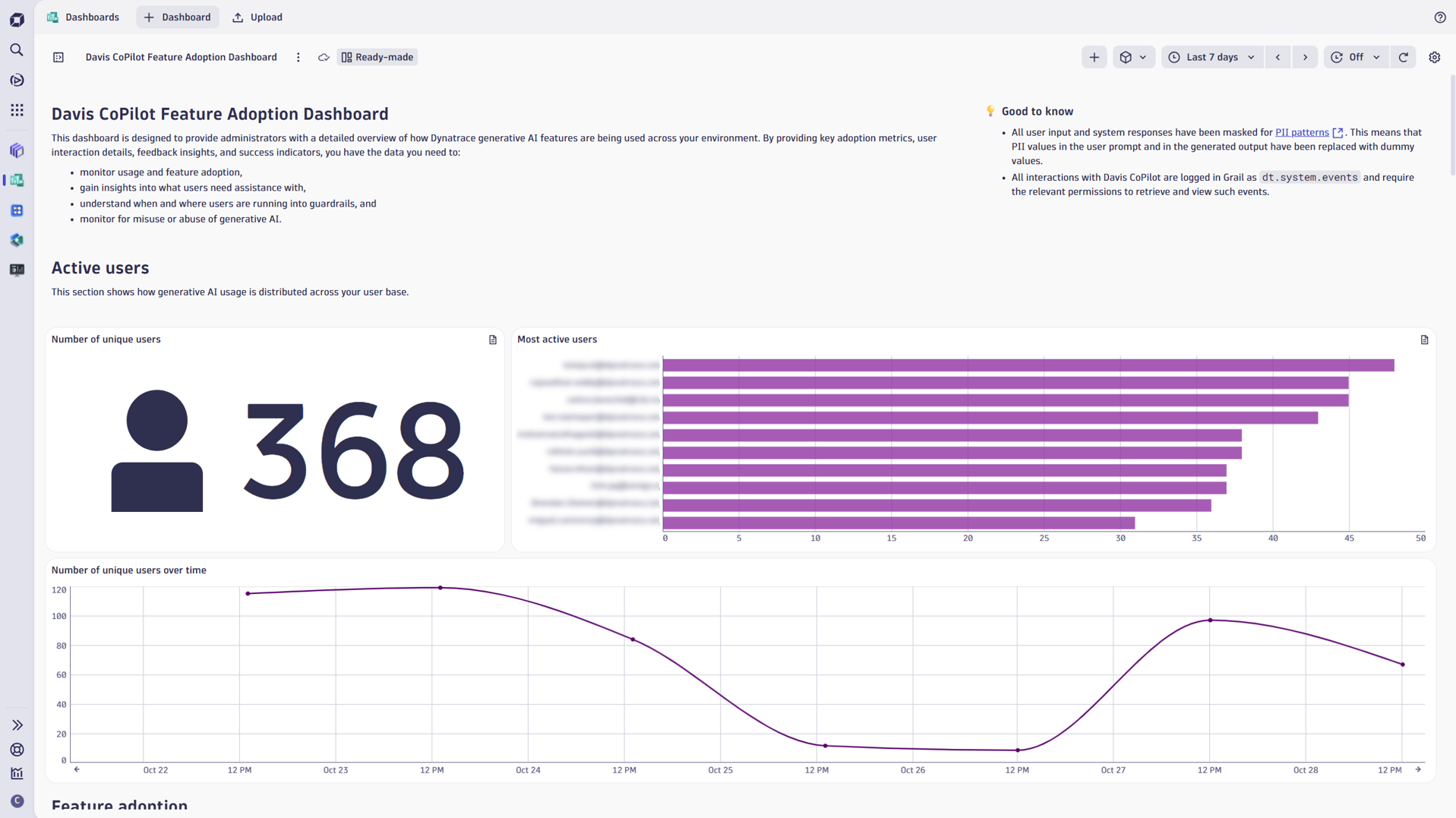
Task: Open the document icon on the unique users tile
Action: (492, 340)
